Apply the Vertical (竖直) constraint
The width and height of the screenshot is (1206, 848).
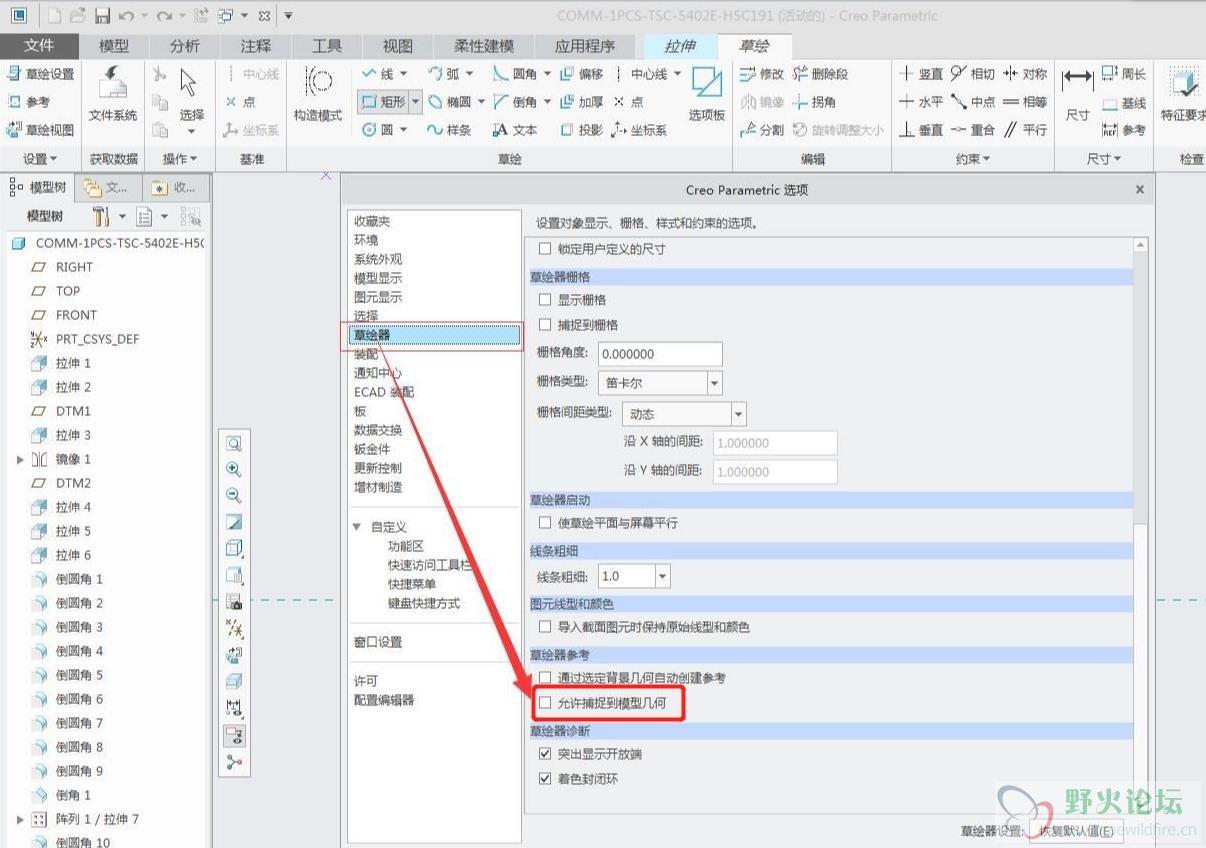(921, 74)
